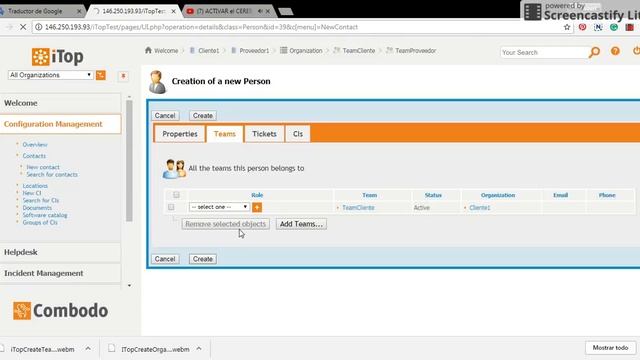640x360 pixels.
Task: Click Search for contacts link
Action: (x=52, y=174)
